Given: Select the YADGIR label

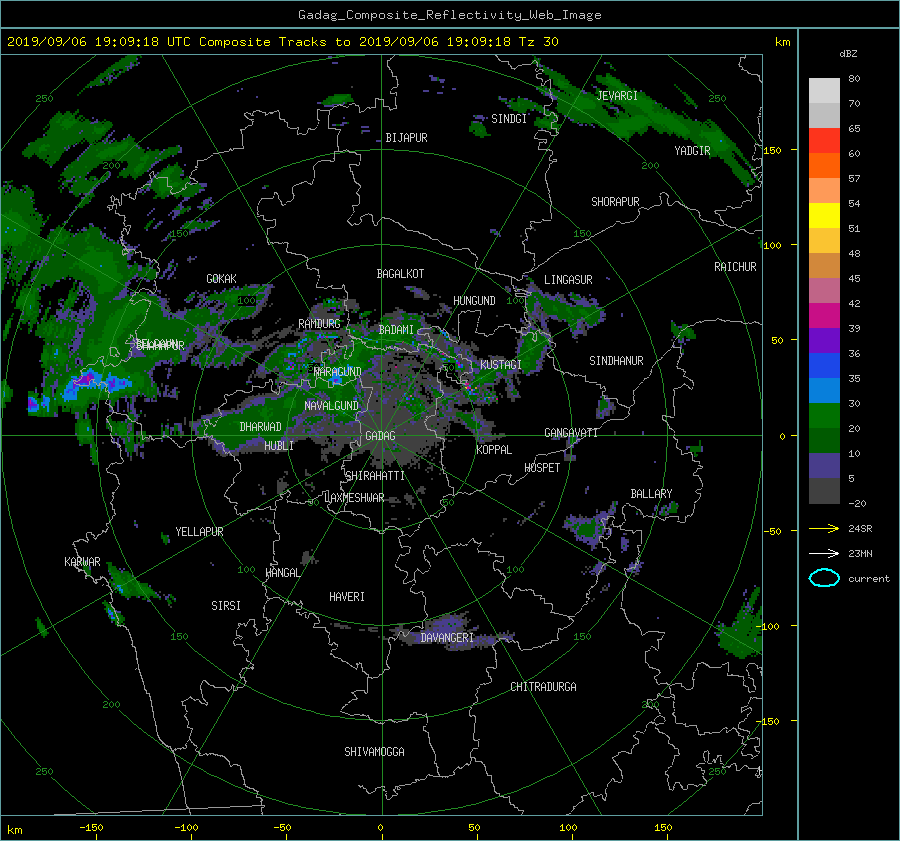Looking at the screenshot, I should 692,151.
